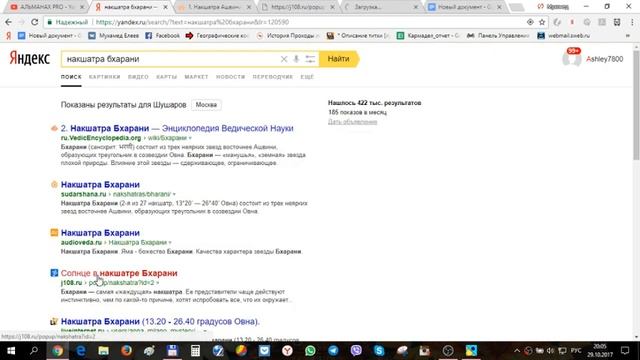Launch Yandex Browser from the taskbar
This screenshot has height=360, width=640.
[x=287, y=351]
